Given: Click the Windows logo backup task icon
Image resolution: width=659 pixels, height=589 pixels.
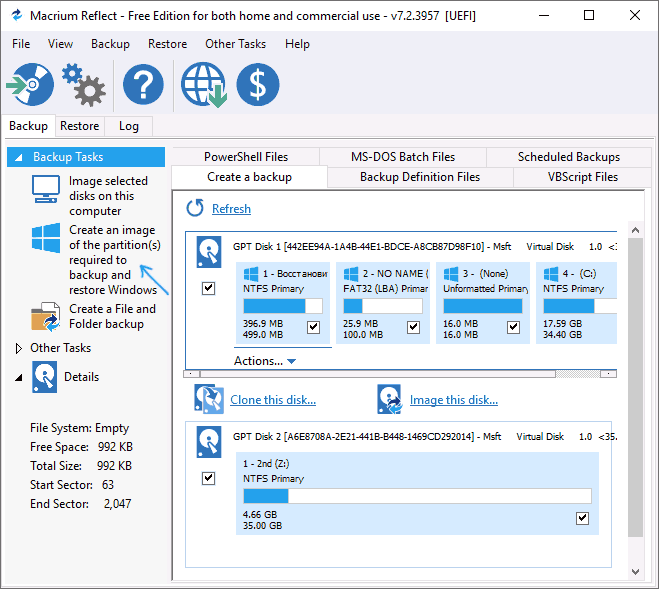Looking at the screenshot, I should click(x=46, y=238).
